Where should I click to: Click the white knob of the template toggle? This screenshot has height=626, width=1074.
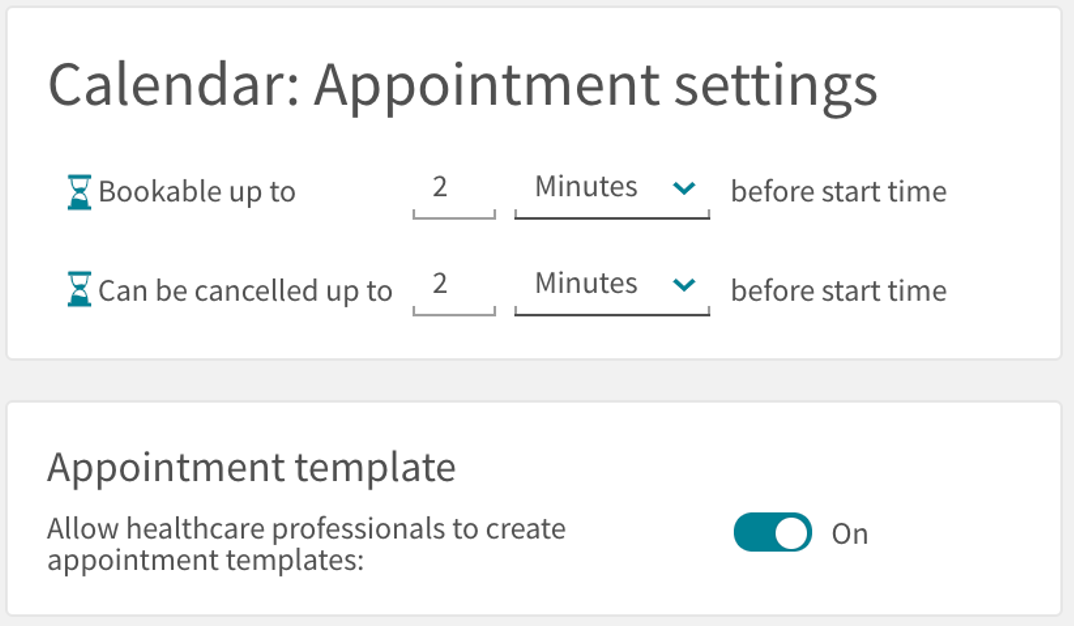coord(791,532)
